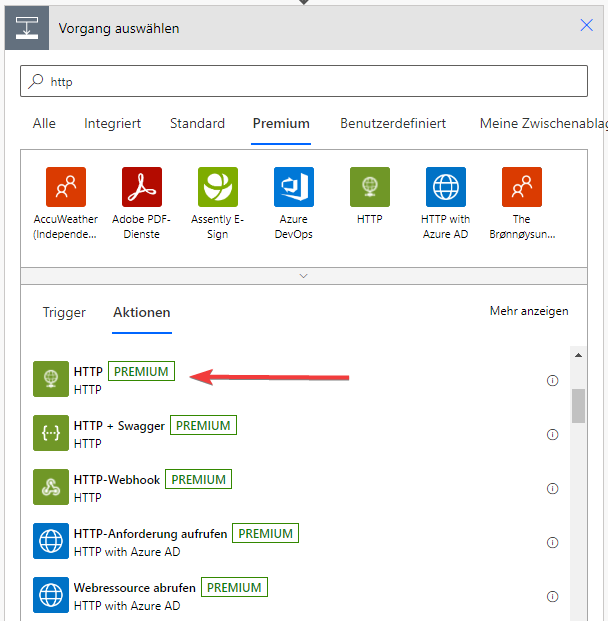The image size is (608, 621).
Task: Select the AccuWeather connector icon
Action: (x=66, y=187)
